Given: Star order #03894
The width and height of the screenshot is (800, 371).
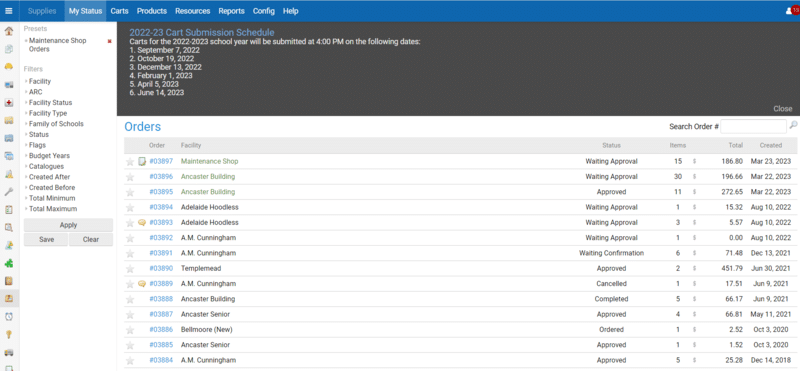Looking at the screenshot, I should click(x=130, y=208).
